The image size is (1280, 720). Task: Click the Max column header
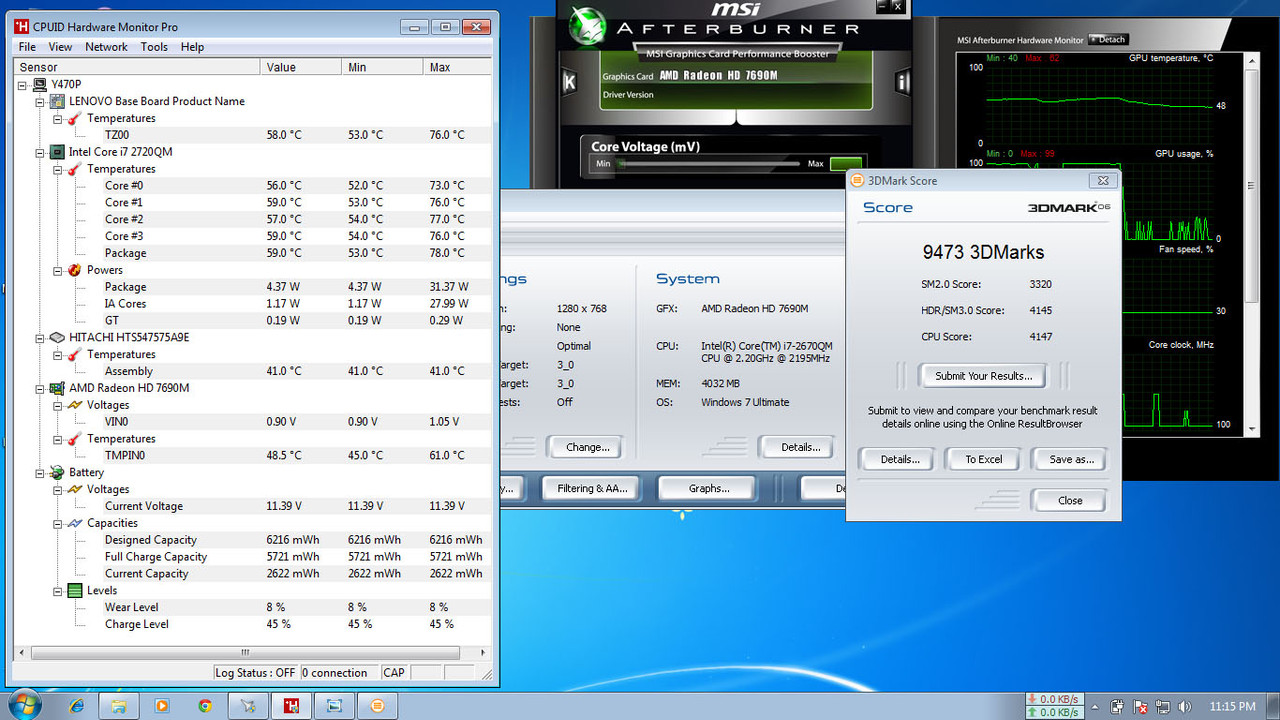456,67
